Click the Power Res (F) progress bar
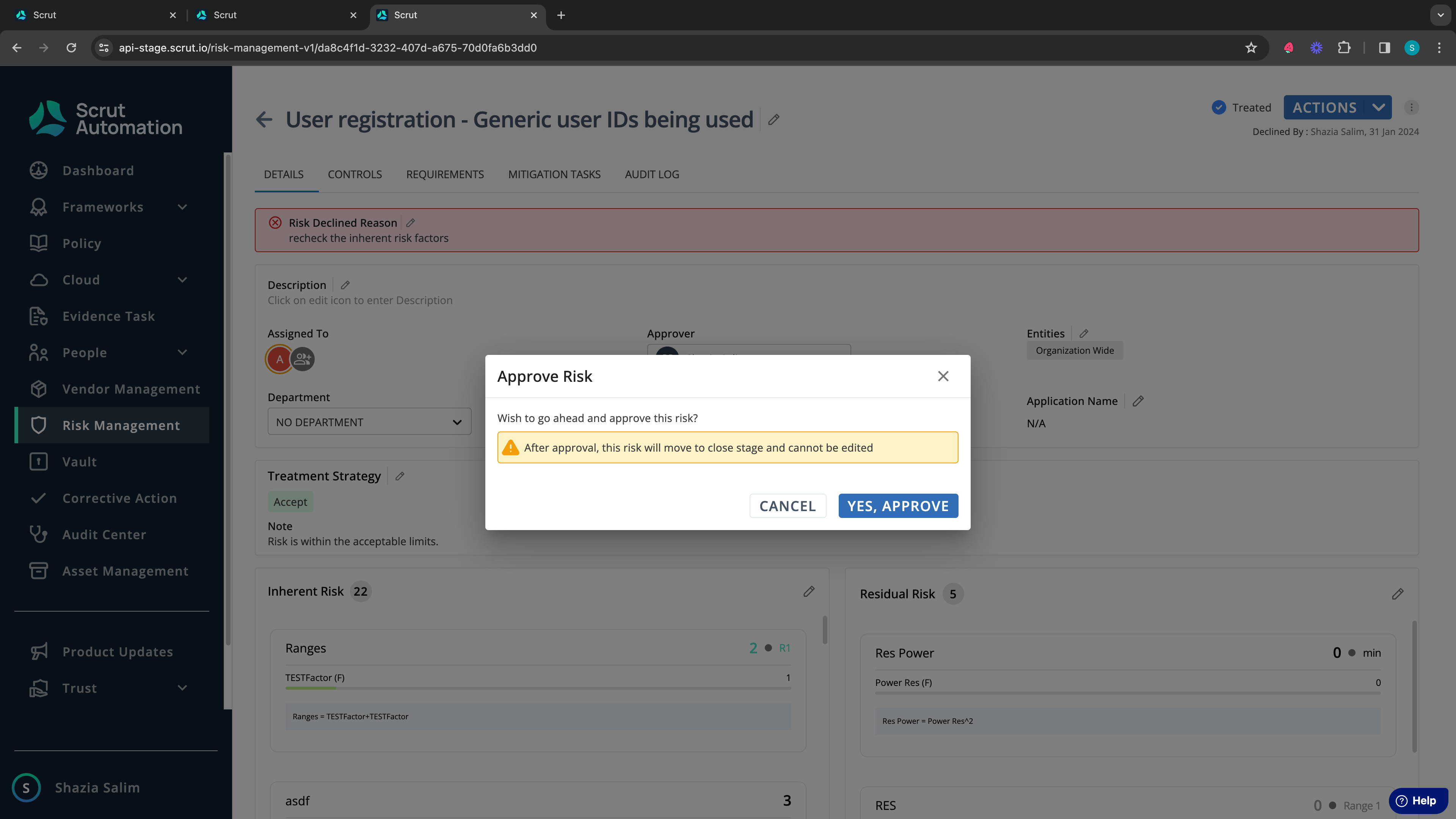 [x=1128, y=693]
